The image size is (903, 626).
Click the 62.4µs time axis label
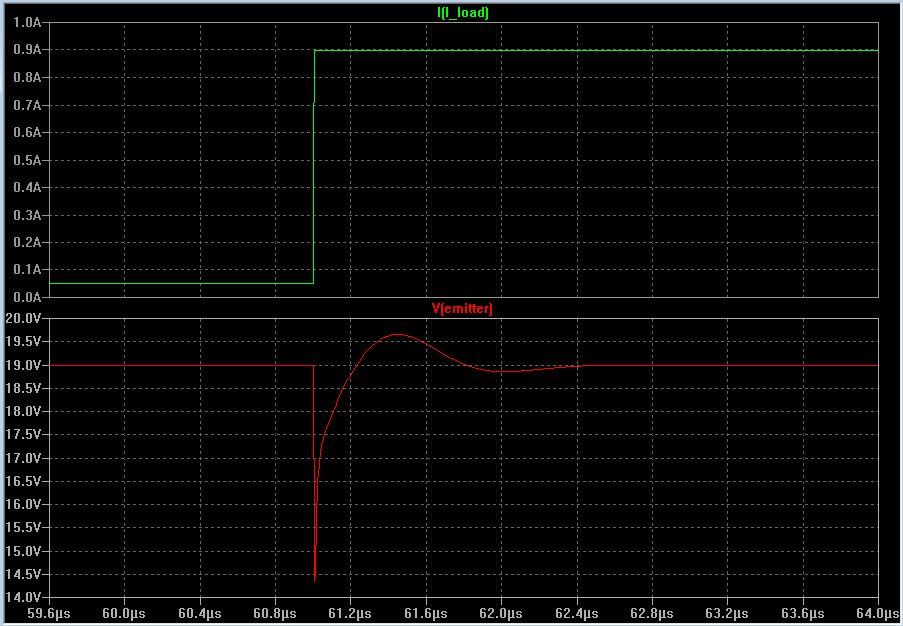point(576,613)
